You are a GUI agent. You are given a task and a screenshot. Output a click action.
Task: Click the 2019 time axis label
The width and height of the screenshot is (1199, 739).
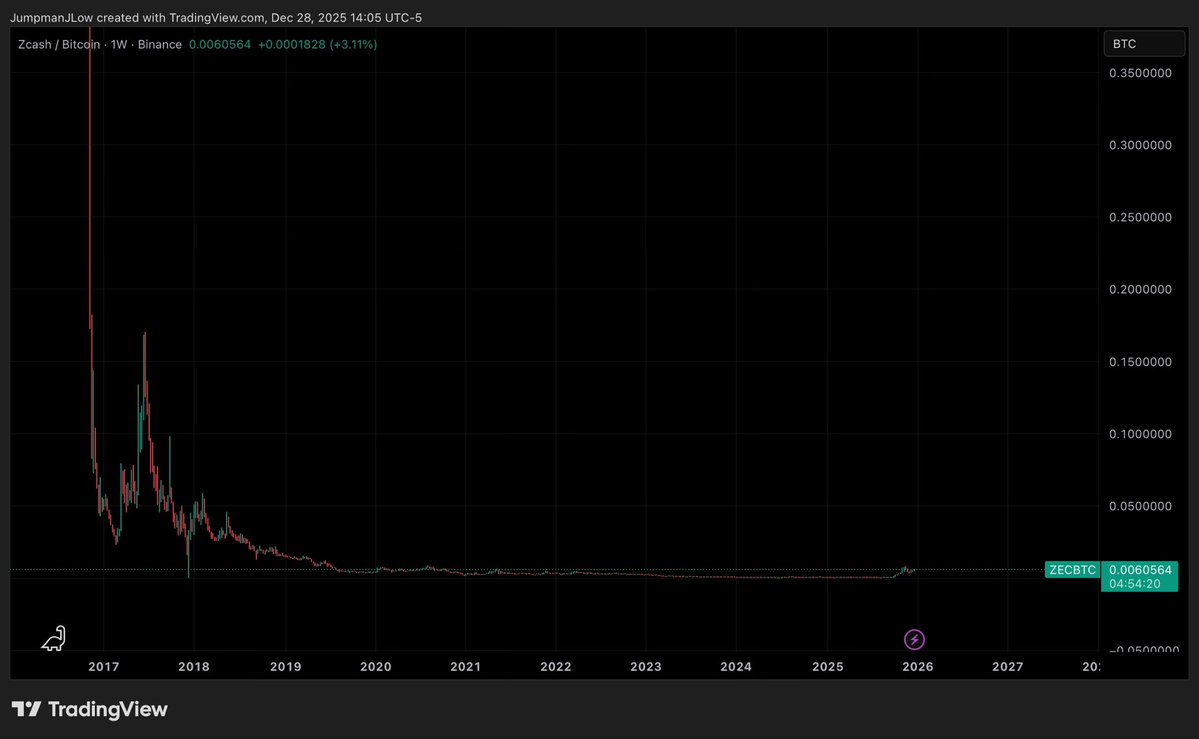pyautogui.click(x=285, y=667)
